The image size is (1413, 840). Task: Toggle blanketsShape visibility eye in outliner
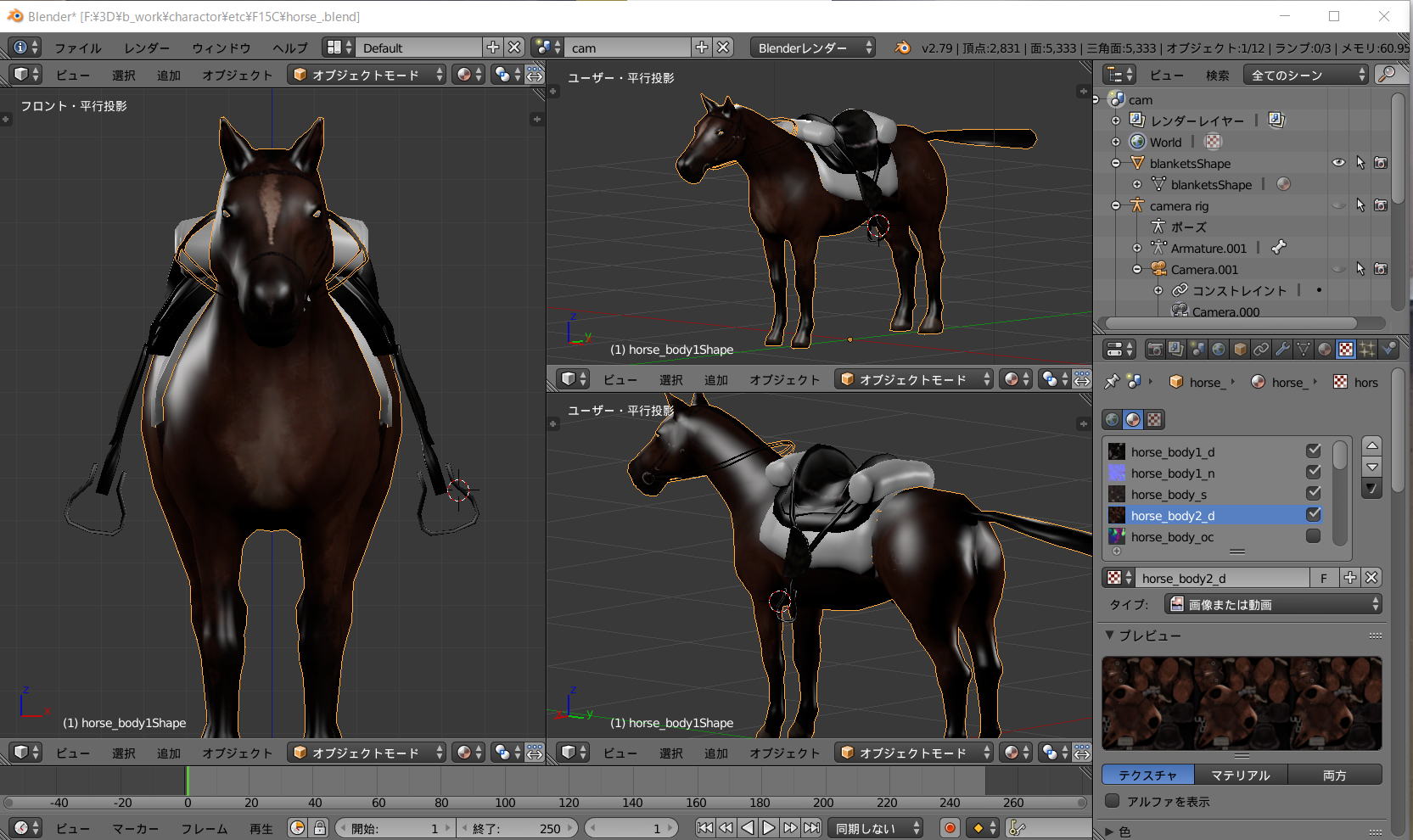point(1338,163)
